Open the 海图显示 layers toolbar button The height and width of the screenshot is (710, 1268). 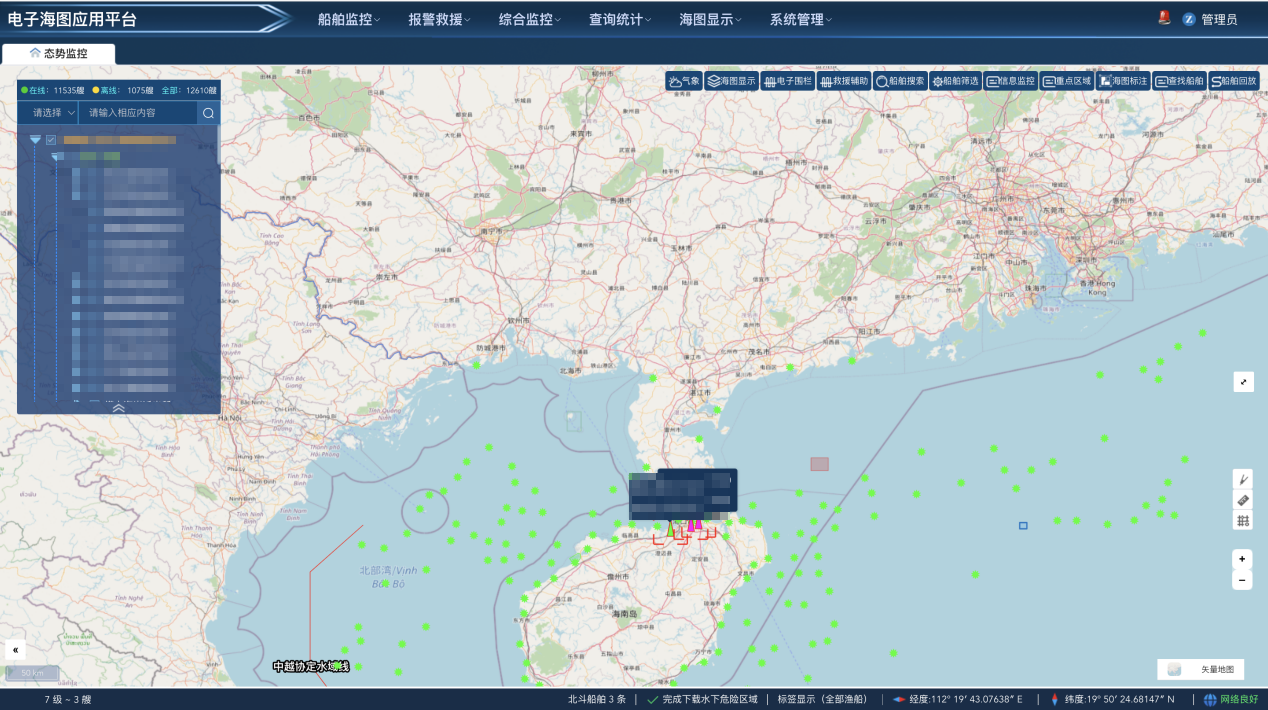point(731,81)
